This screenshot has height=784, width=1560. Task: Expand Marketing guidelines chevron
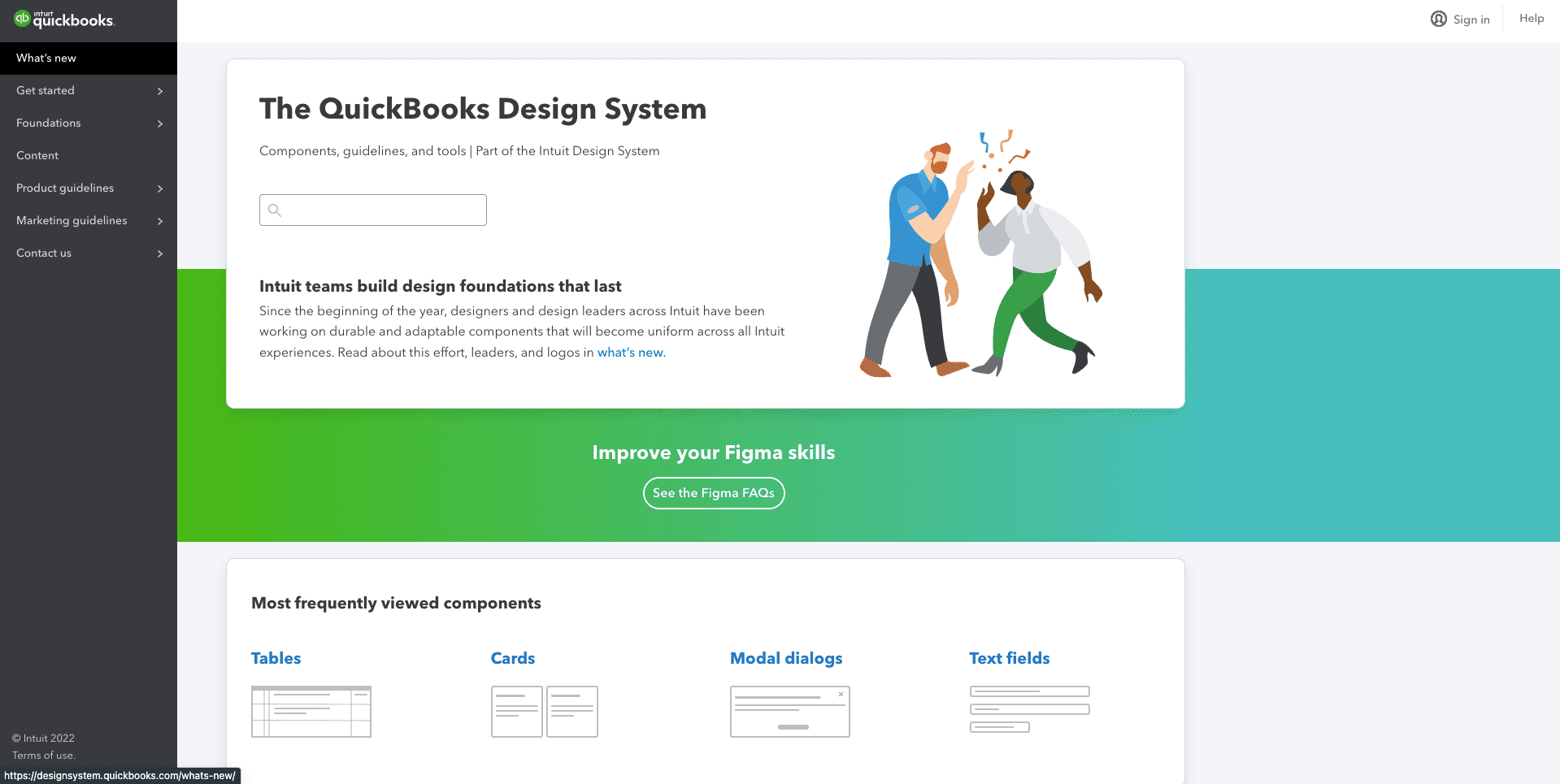point(160,221)
